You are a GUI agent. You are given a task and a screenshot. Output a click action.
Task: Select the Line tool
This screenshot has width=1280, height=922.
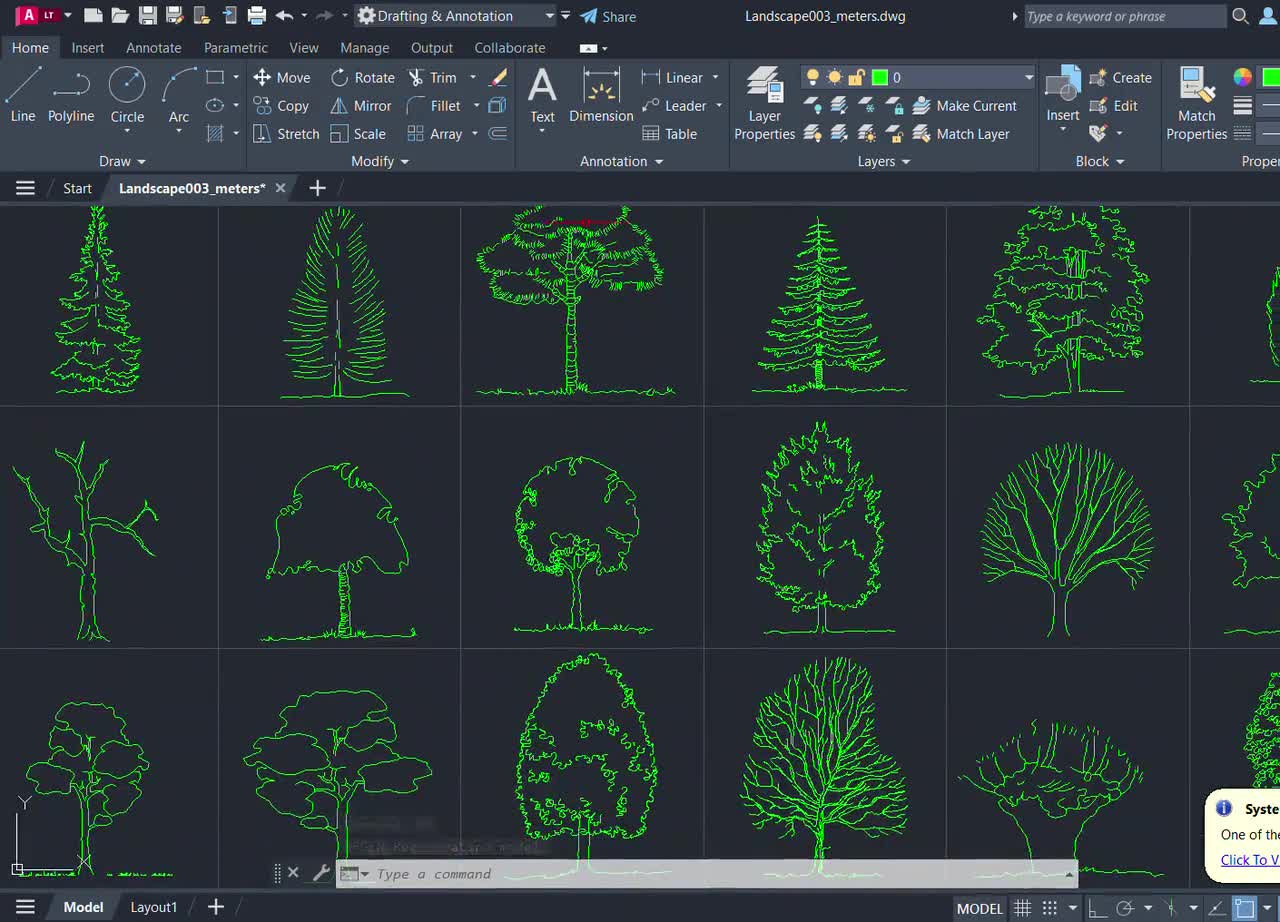pos(22,95)
